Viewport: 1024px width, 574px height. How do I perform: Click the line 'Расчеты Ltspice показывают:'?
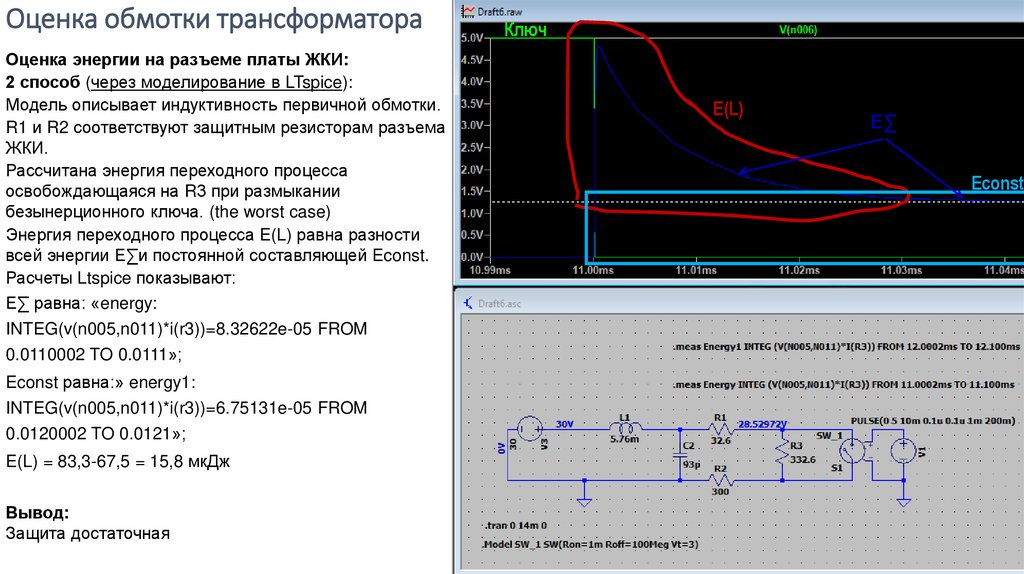(x=120, y=278)
